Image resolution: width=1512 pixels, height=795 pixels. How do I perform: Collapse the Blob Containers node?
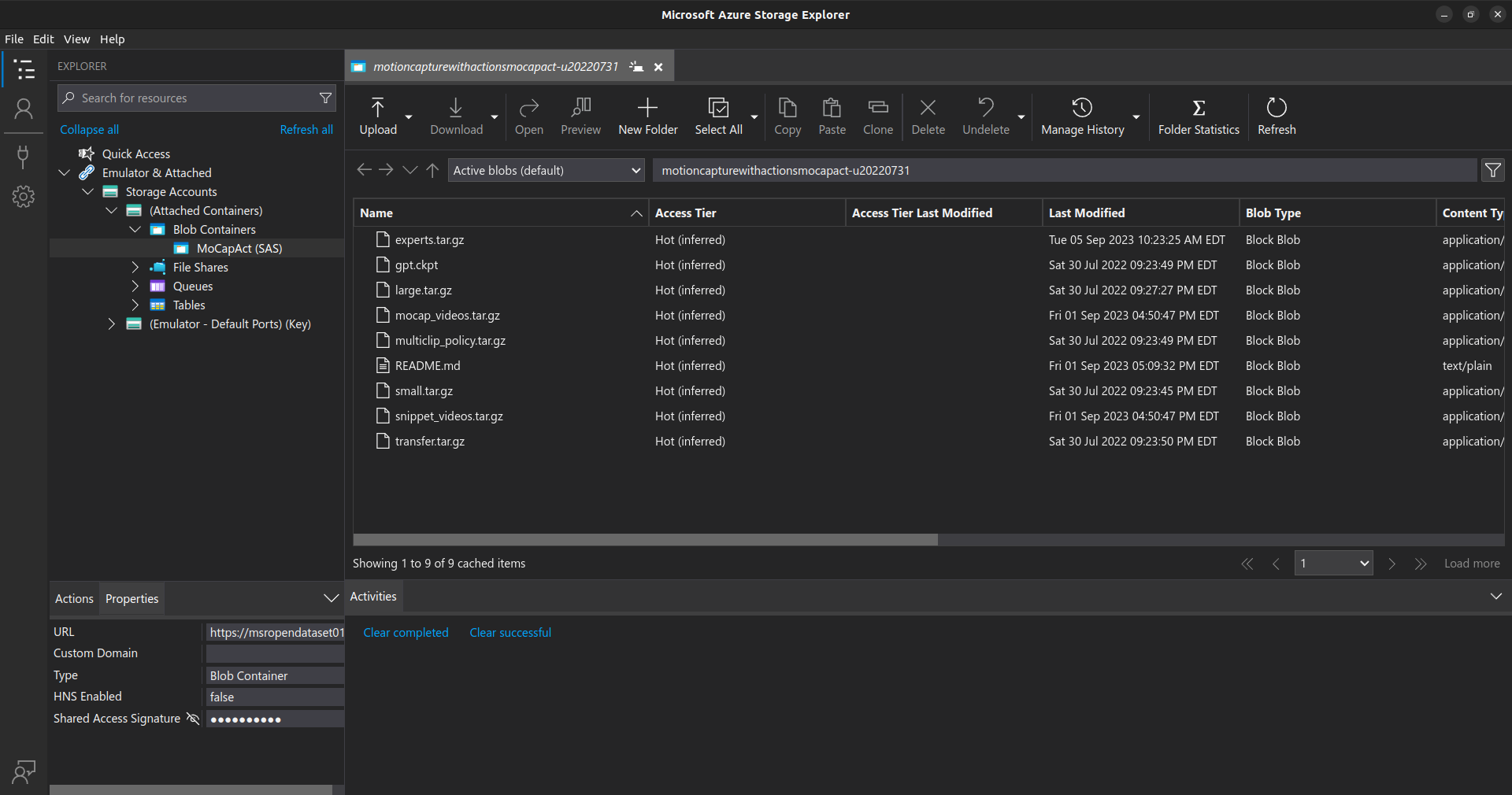tap(135, 230)
